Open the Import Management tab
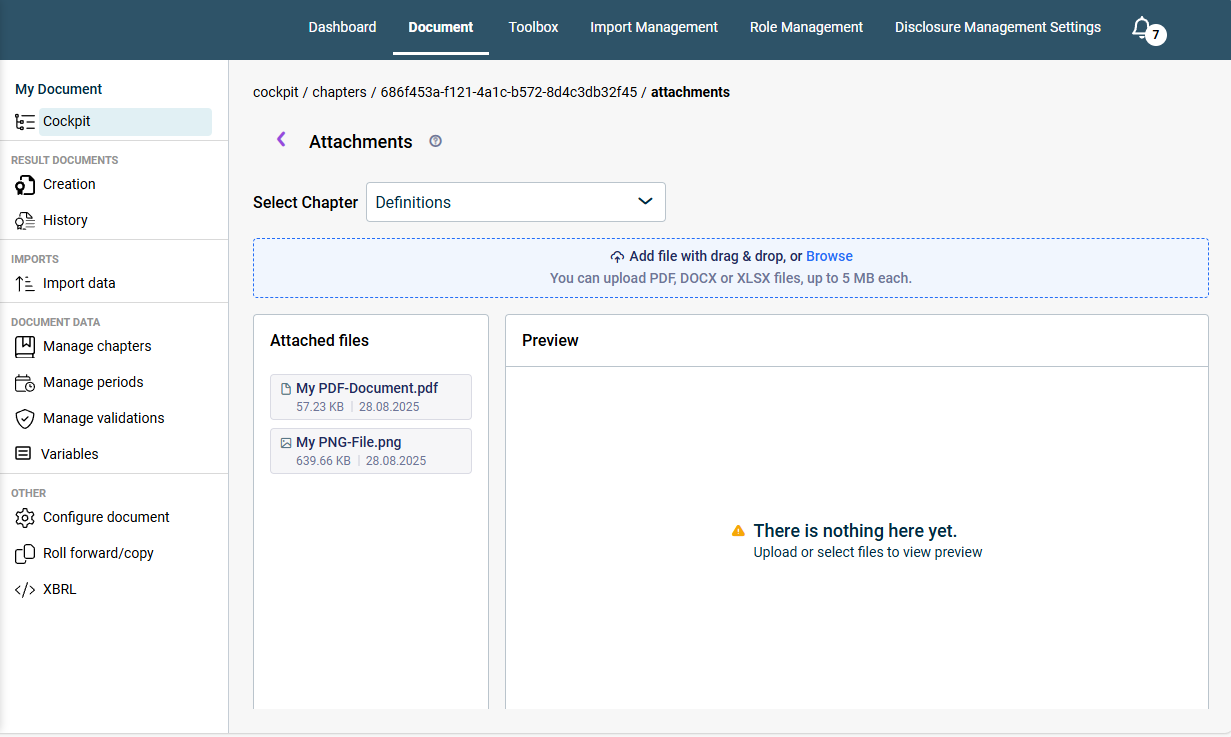Screen dimensions: 1231x737 point(653,28)
